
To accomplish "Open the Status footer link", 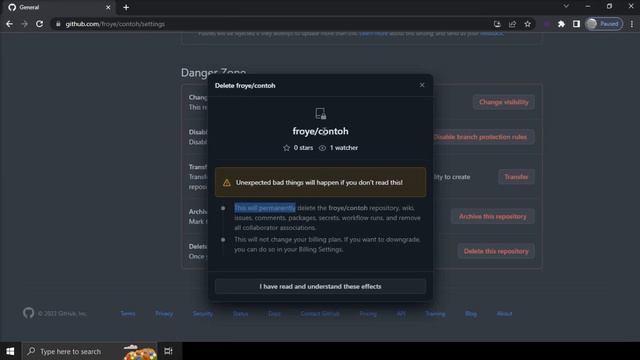I will 240,313.
